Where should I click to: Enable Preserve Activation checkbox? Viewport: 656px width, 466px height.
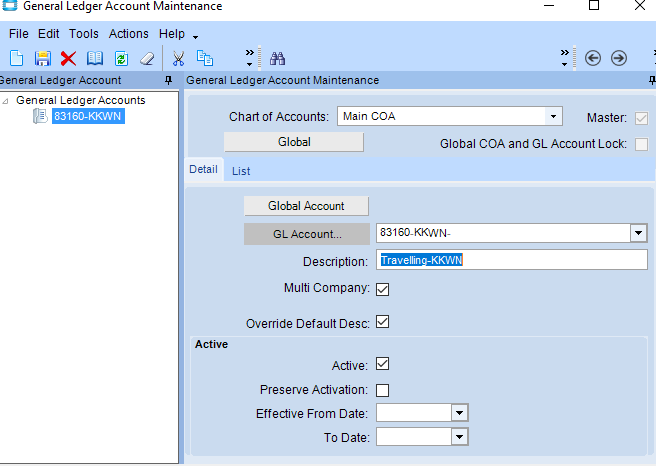tap(382, 390)
